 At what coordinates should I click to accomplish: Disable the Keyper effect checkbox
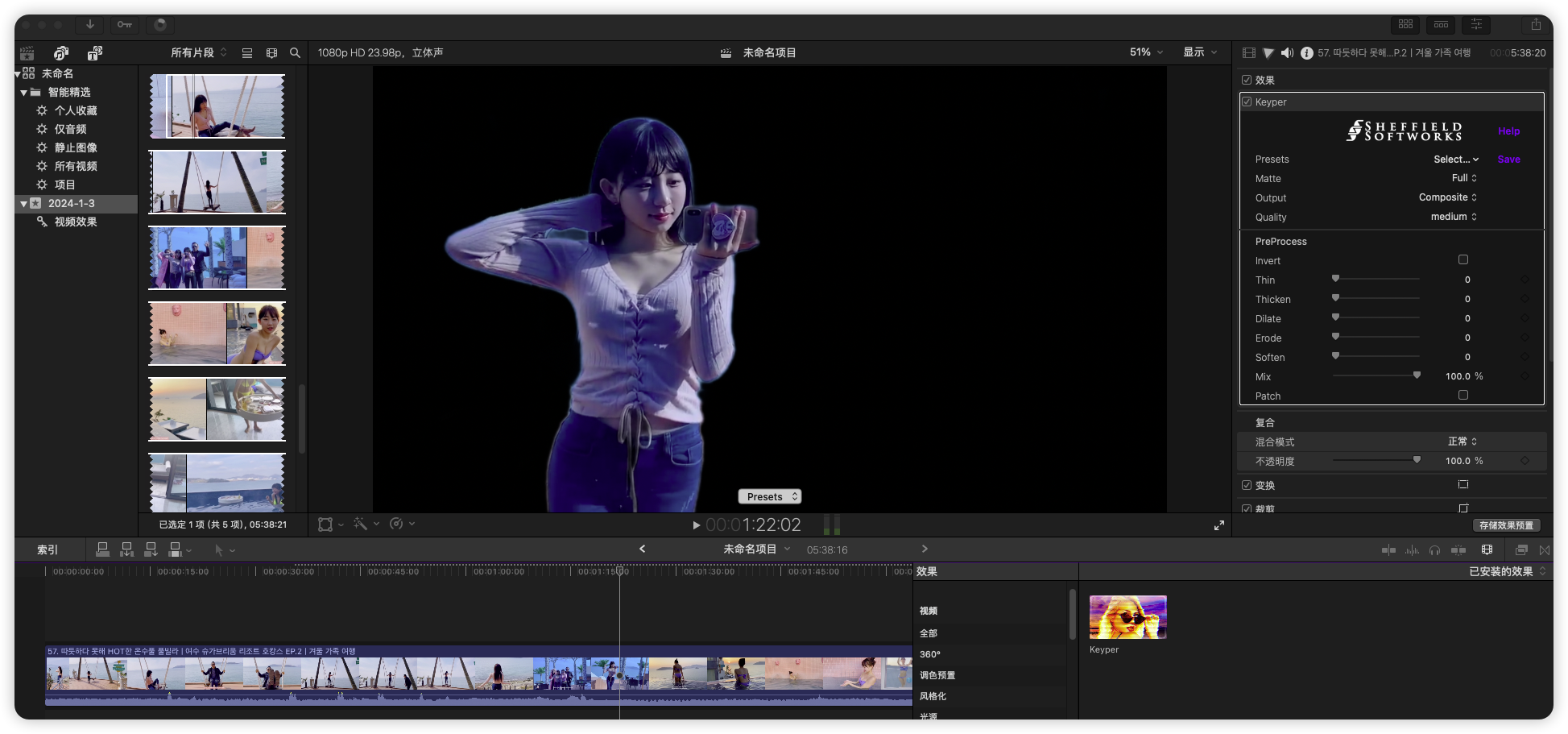click(x=1247, y=102)
